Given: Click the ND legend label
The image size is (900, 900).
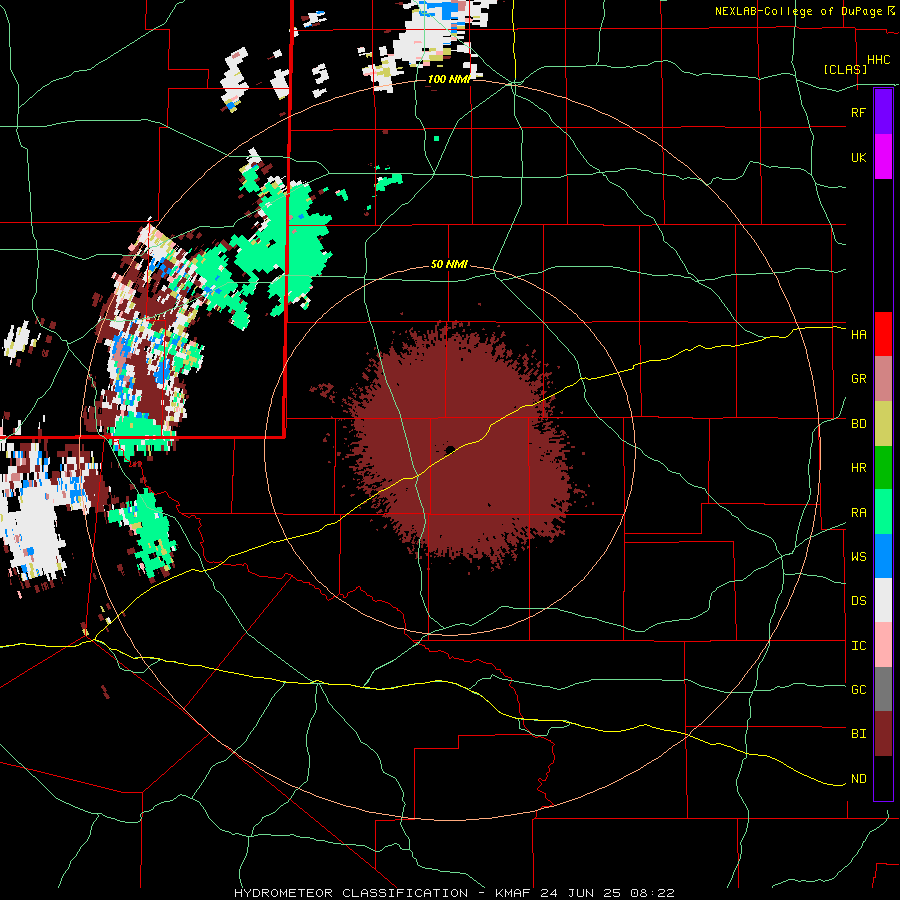Looking at the screenshot, I should [x=858, y=779].
